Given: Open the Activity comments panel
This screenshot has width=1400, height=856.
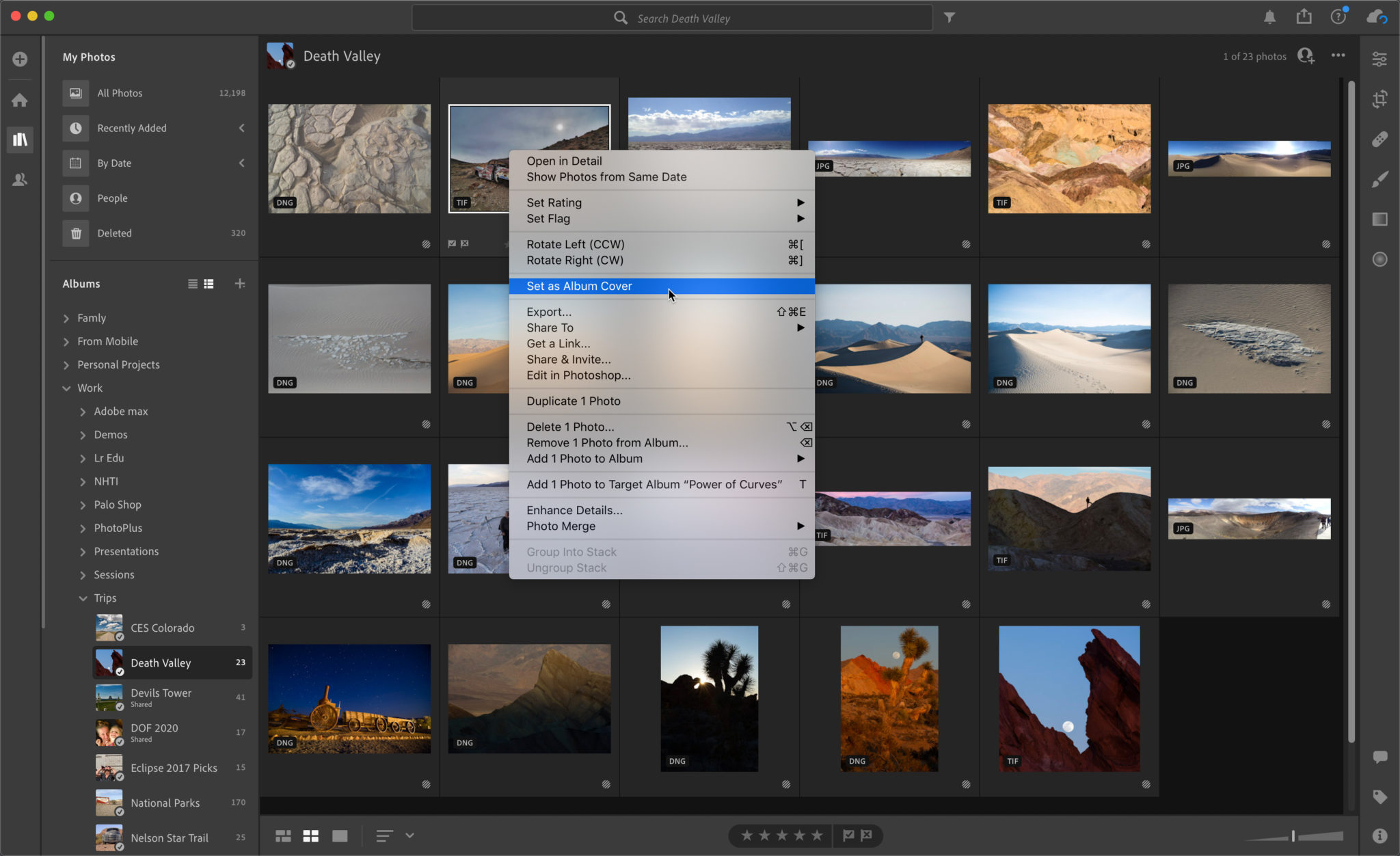Looking at the screenshot, I should [x=1379, y=758].
